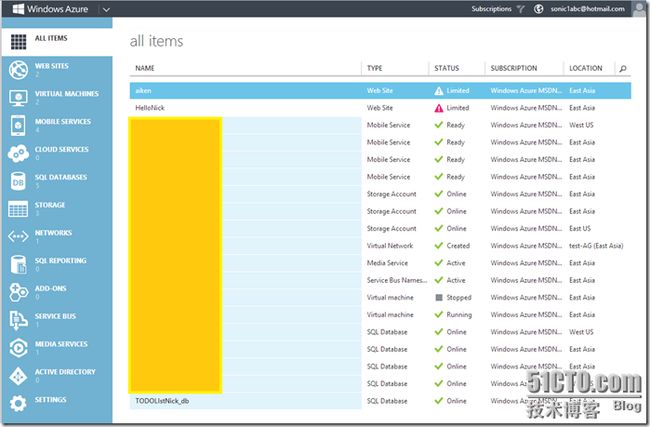Open the aiken web site entry
This screenshot has height=427, width=650.
point(143,91)
